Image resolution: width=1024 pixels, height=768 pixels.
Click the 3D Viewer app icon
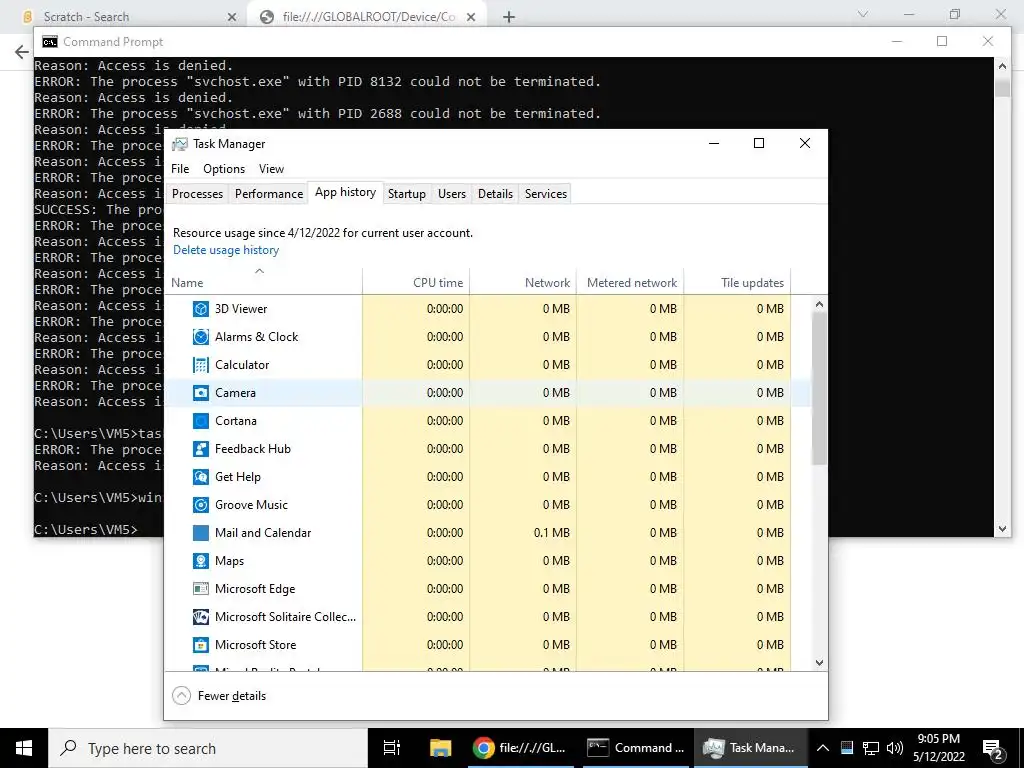200,309
